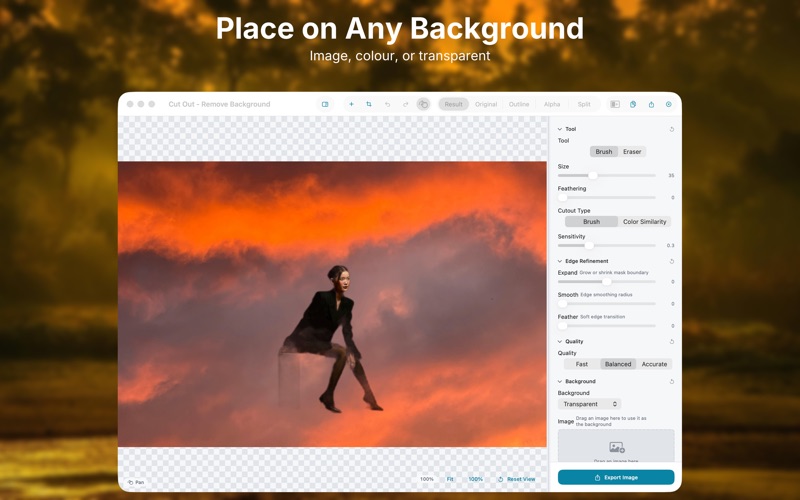Image resolution: width=800 pixels, height=500 pixels.
Task: Switch to the Outline view tab
Action: 519,104
